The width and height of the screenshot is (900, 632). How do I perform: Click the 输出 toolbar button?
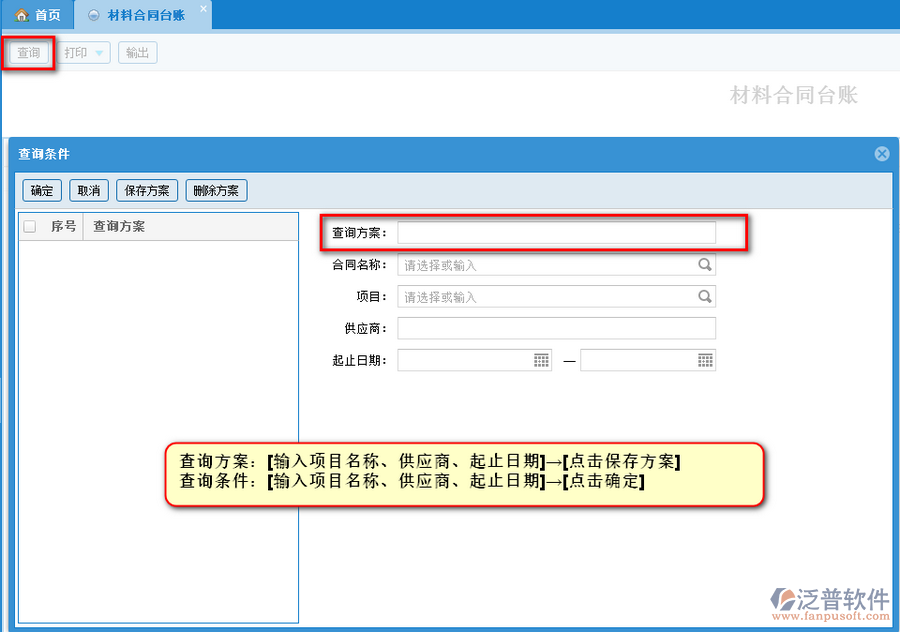(x=137, y=53)
